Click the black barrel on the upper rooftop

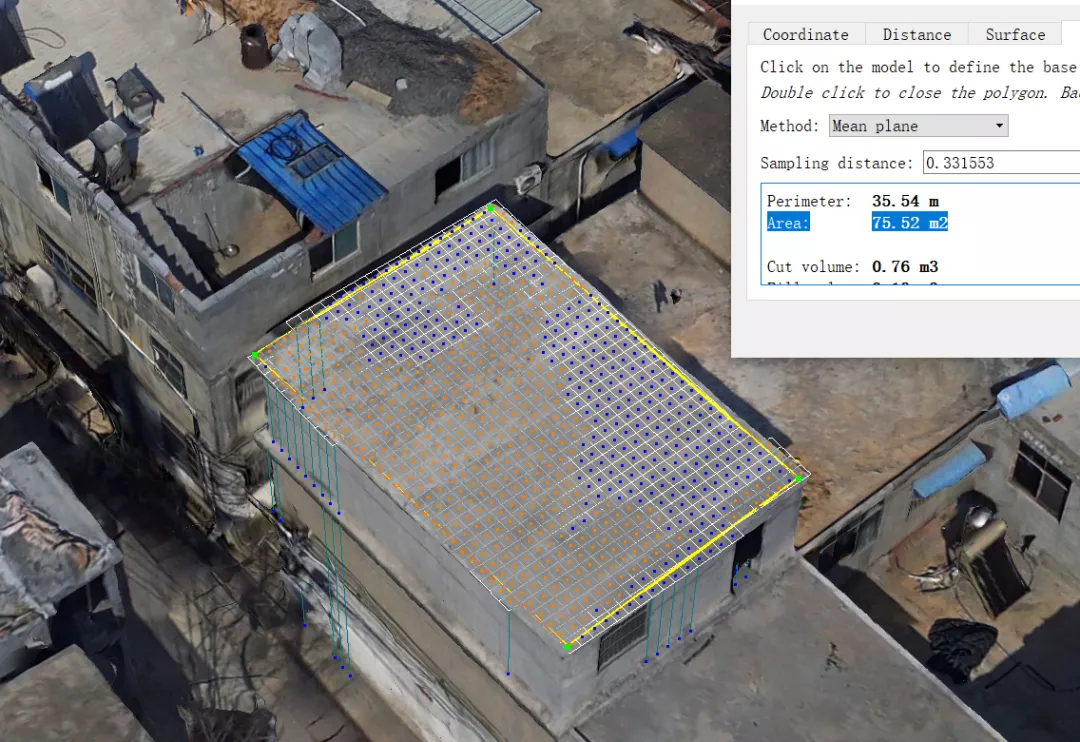(255, 46)
